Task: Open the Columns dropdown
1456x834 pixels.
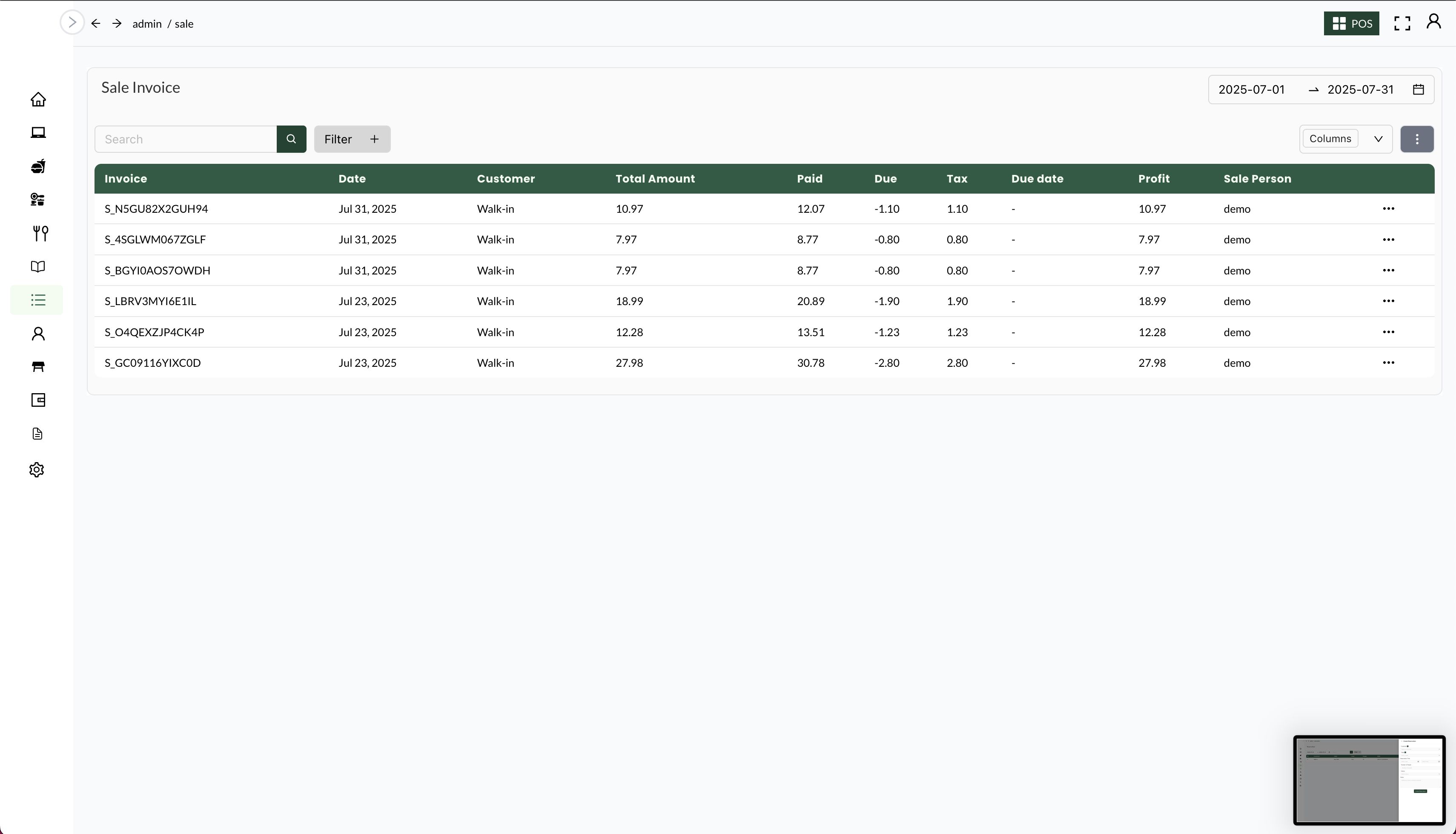Action: [1345, 139]
